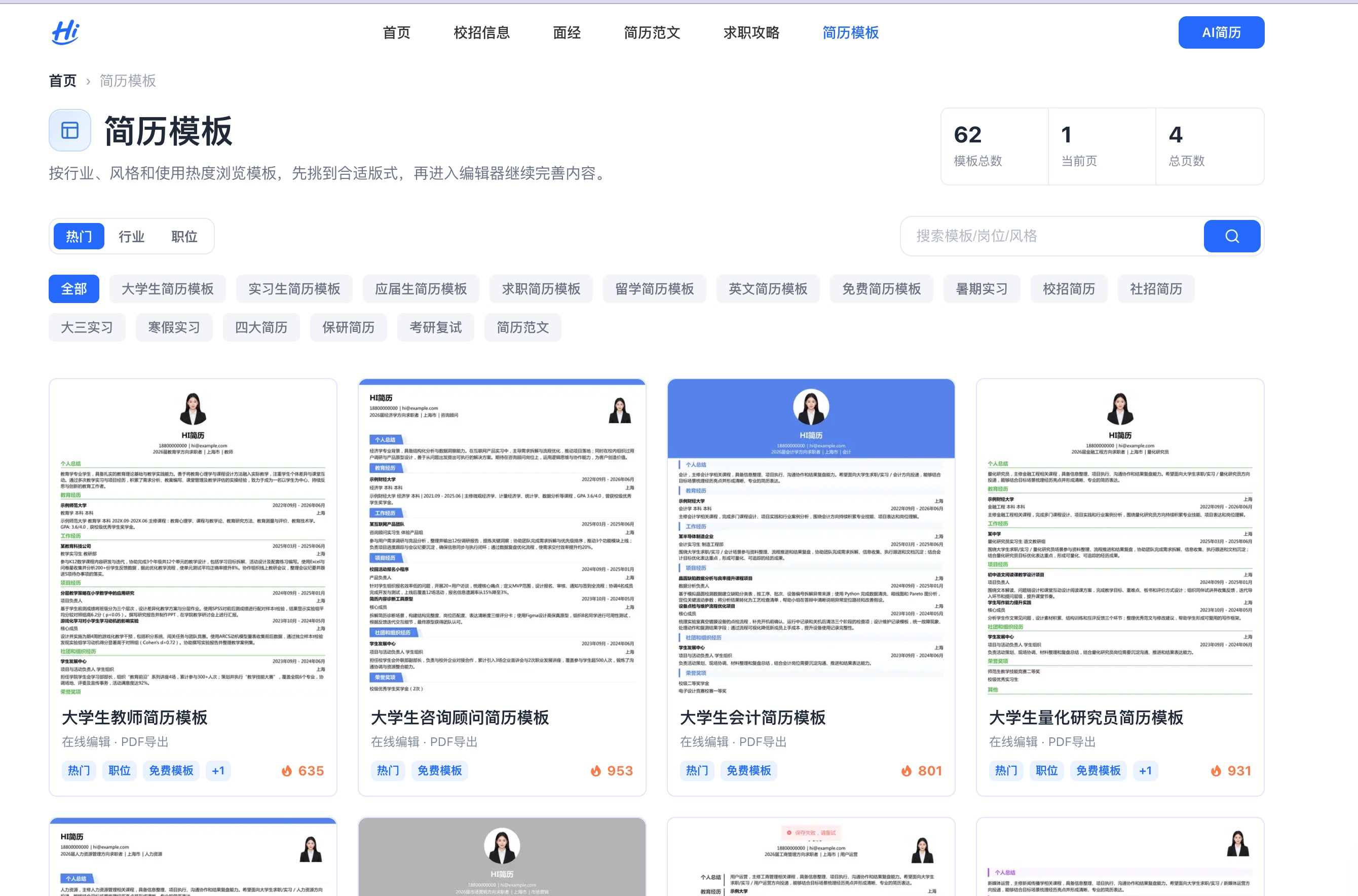Open the 用户运营 resume template thumbnail
Screen dimensions: 1358x896
(811, 856)
